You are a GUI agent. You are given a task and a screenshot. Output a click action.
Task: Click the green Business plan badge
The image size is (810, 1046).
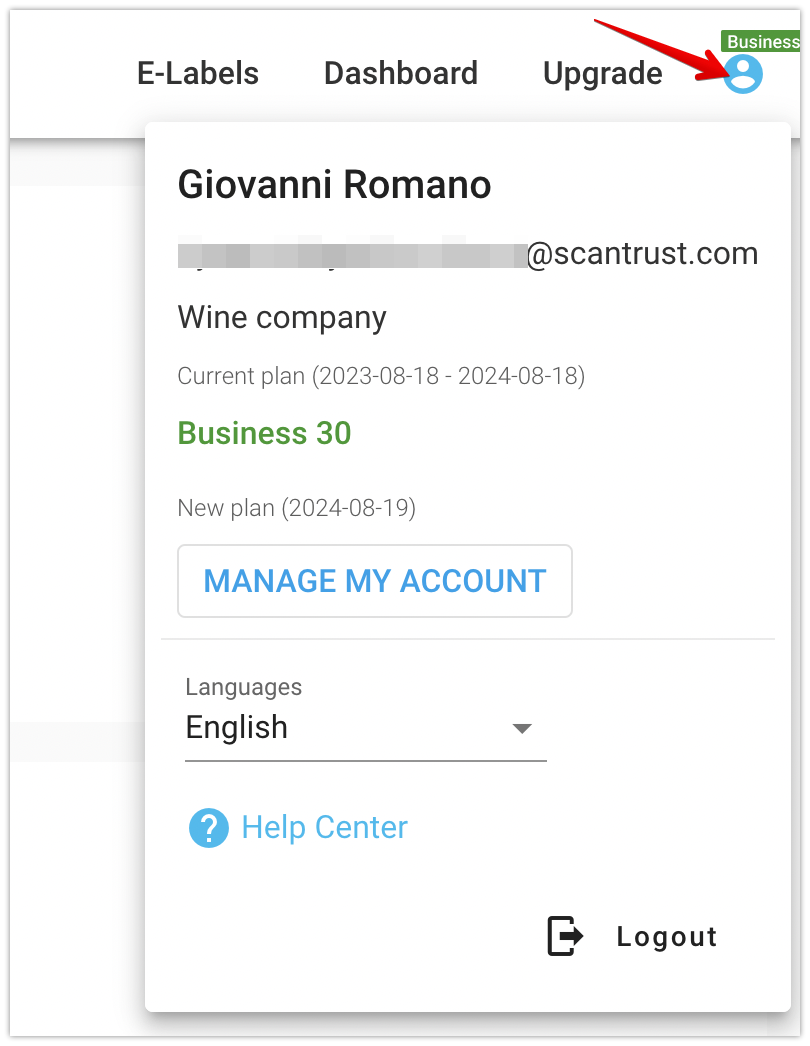click(x=761, y=41)
